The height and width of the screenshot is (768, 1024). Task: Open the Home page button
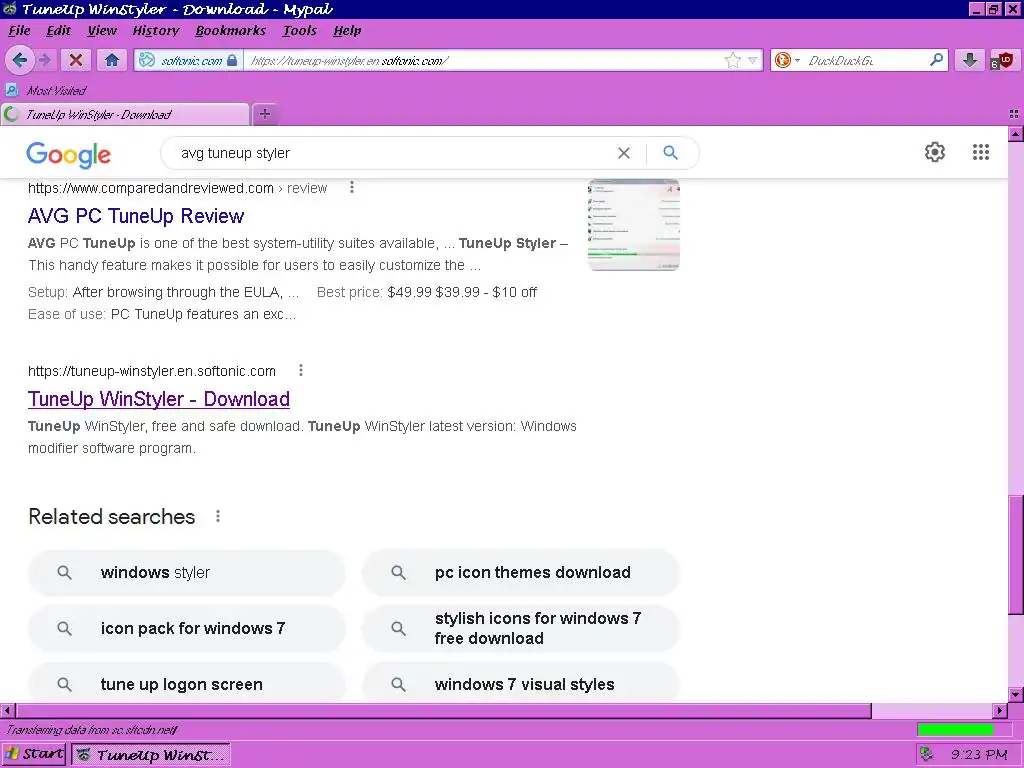coord(112,61)
